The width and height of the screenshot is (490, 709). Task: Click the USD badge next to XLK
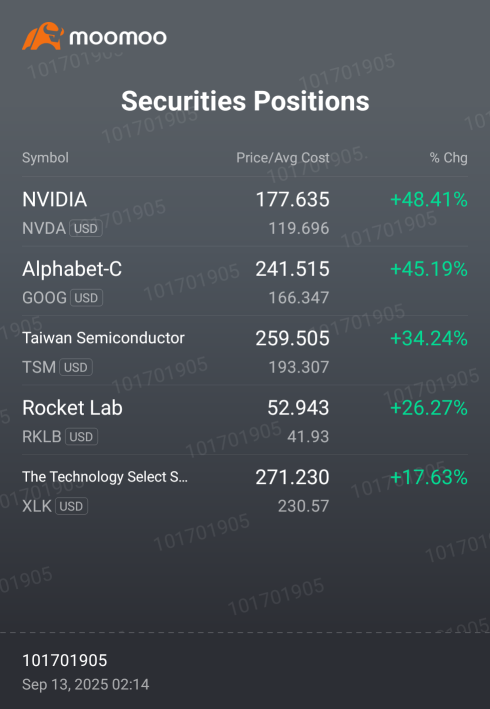coord(71,506)
